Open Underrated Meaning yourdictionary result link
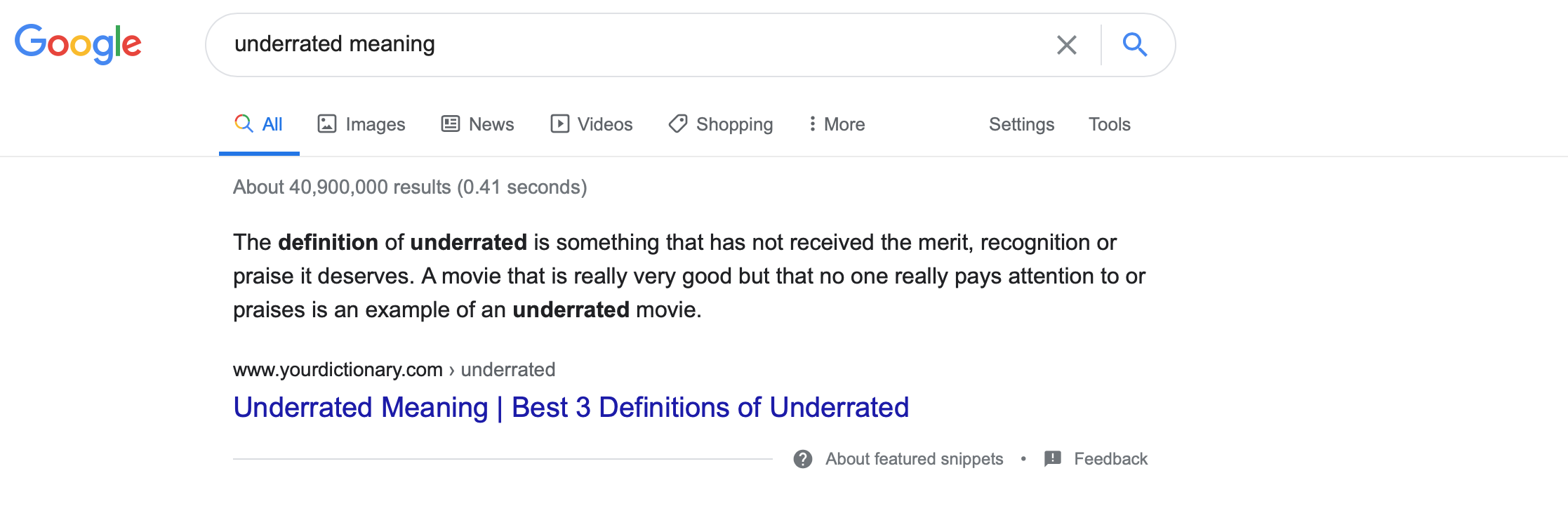1568x525 pixels. click(x=571, y=407)
